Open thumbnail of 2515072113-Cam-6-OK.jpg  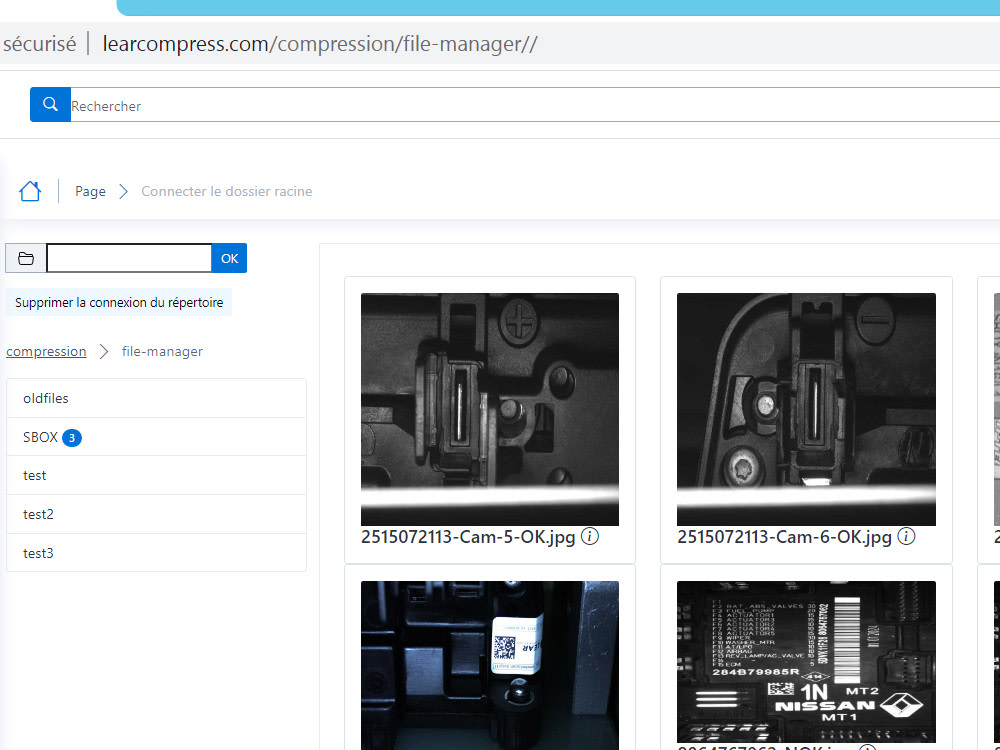click(806, 409)
